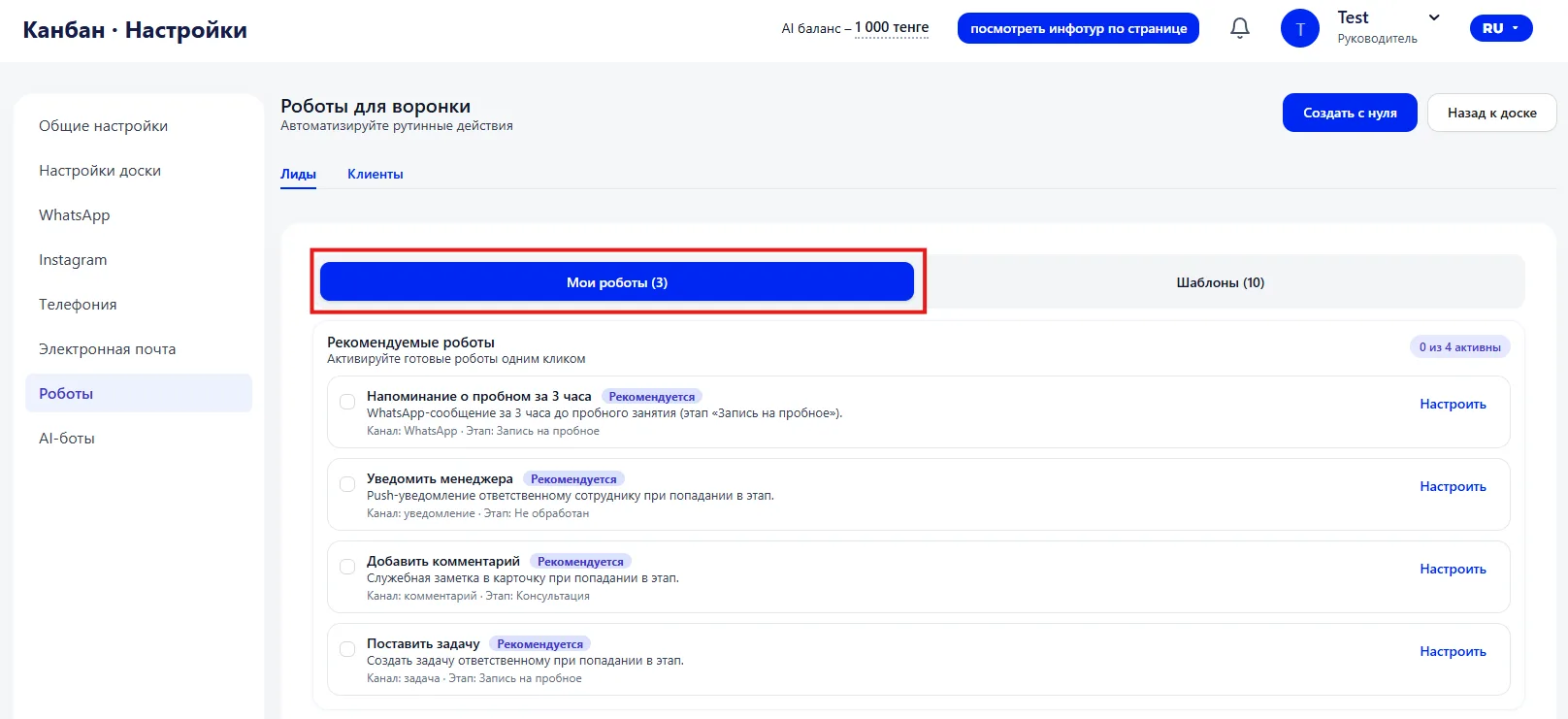Click the Создать с нуля button
Viewport: 1568px width, 719px height.
pyautogui.click(x=1350, y=113)
